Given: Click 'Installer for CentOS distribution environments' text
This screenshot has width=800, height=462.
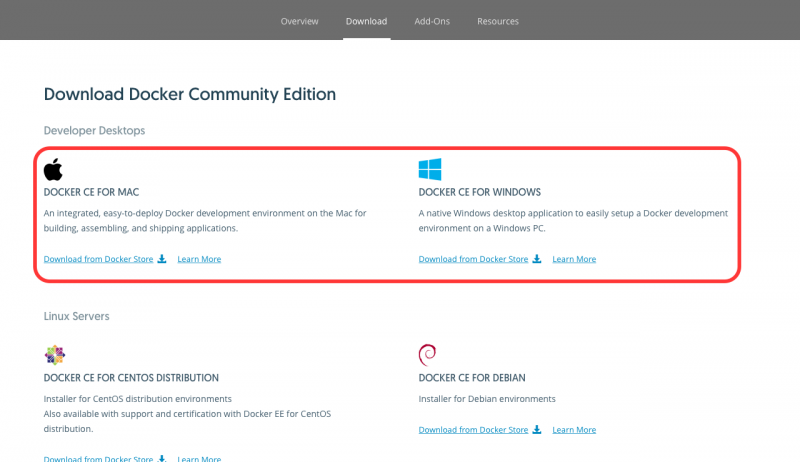Looking at the screenshot, I should pyautogui.click(x=138, y=399).
